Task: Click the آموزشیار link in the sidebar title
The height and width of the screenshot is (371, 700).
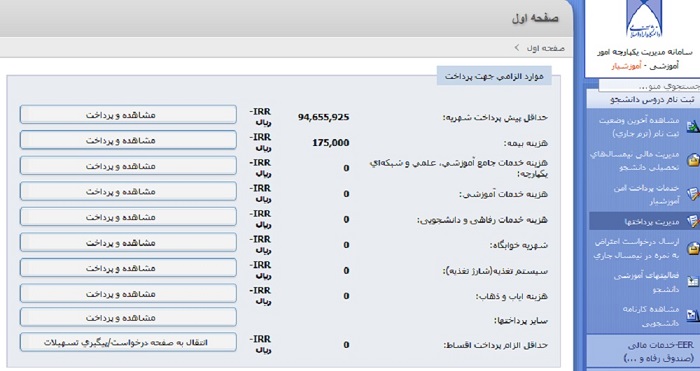Action: (x=626, y=67)
